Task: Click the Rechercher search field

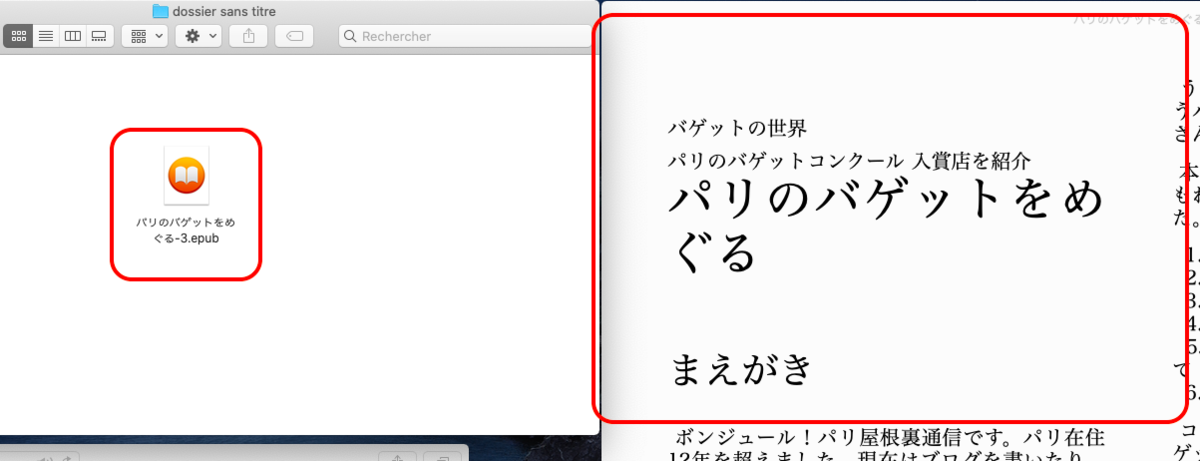Action: 465,36
